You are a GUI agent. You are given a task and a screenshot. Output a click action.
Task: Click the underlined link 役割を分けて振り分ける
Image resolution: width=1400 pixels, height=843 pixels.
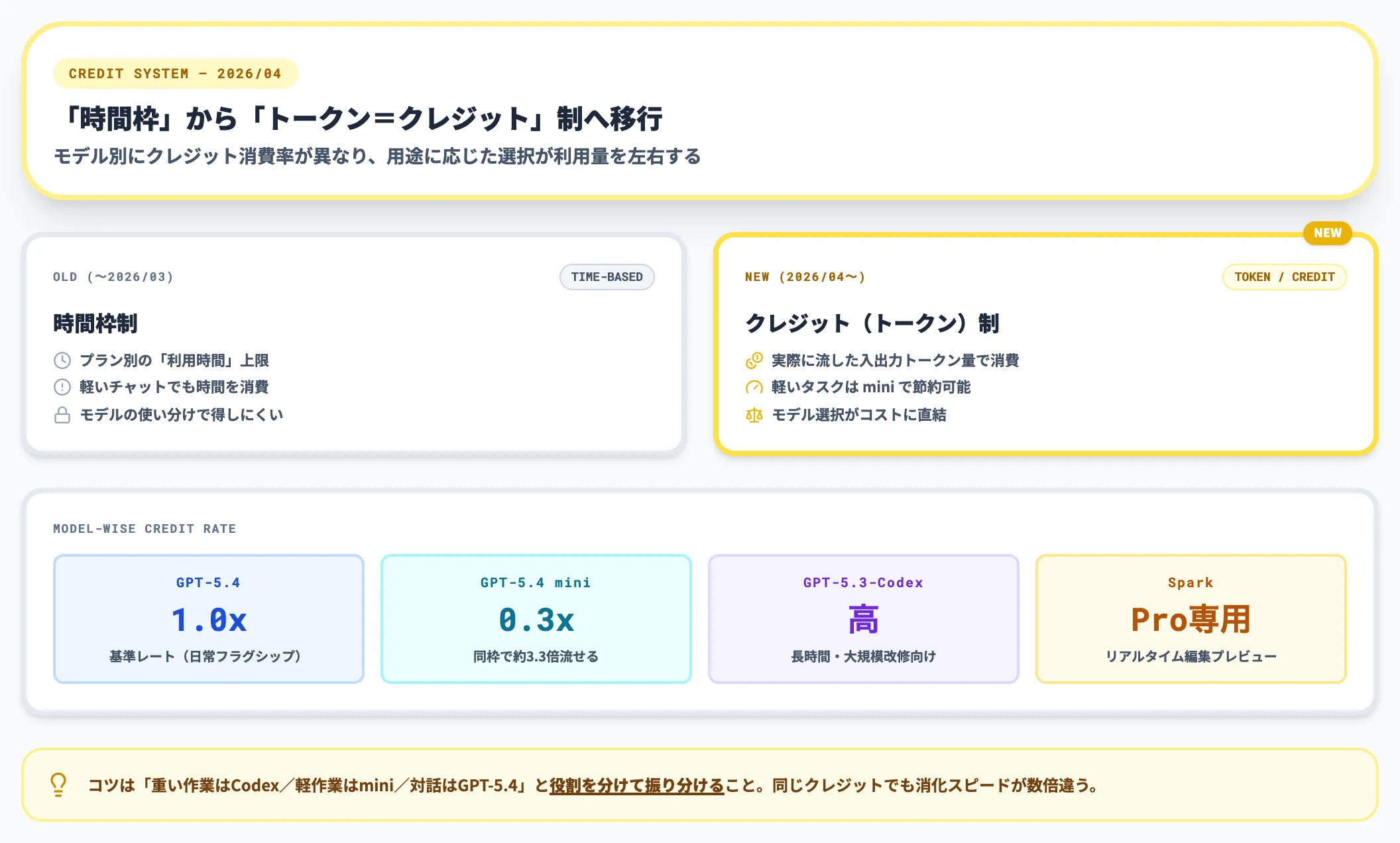(636, 787)
